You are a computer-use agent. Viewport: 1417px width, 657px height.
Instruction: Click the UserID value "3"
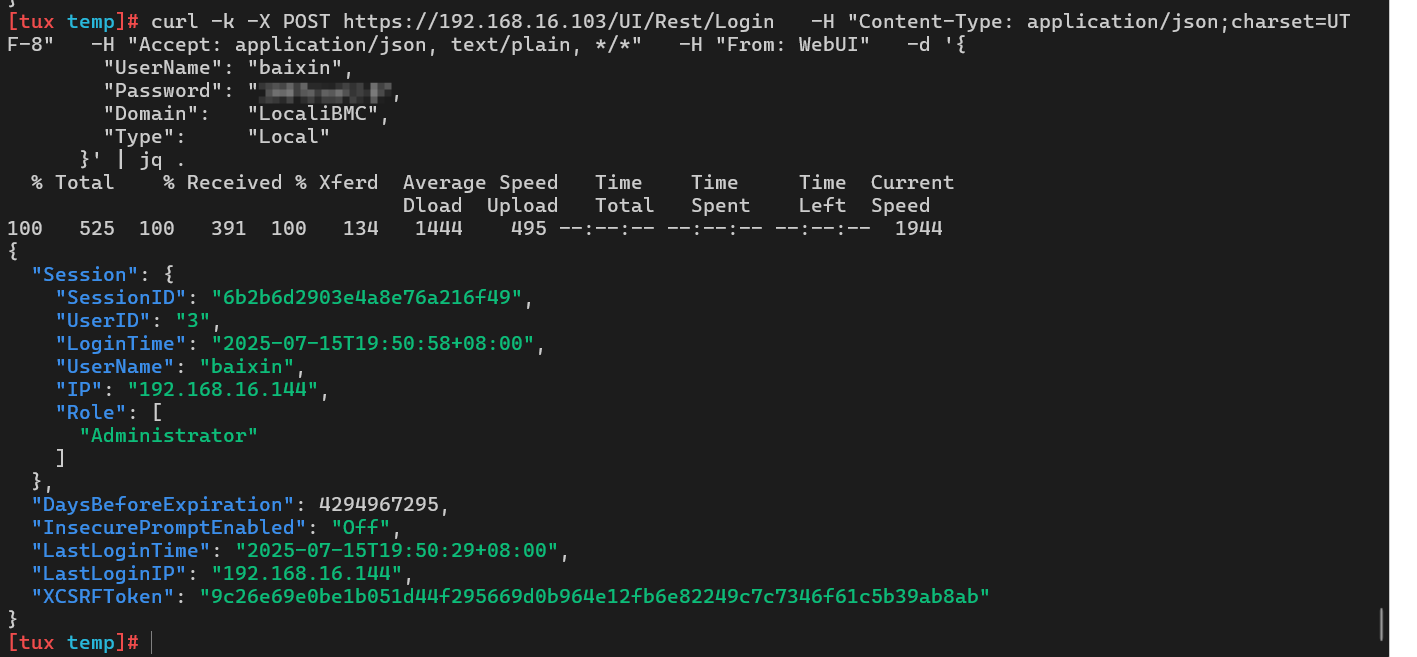tap(192, 320)
